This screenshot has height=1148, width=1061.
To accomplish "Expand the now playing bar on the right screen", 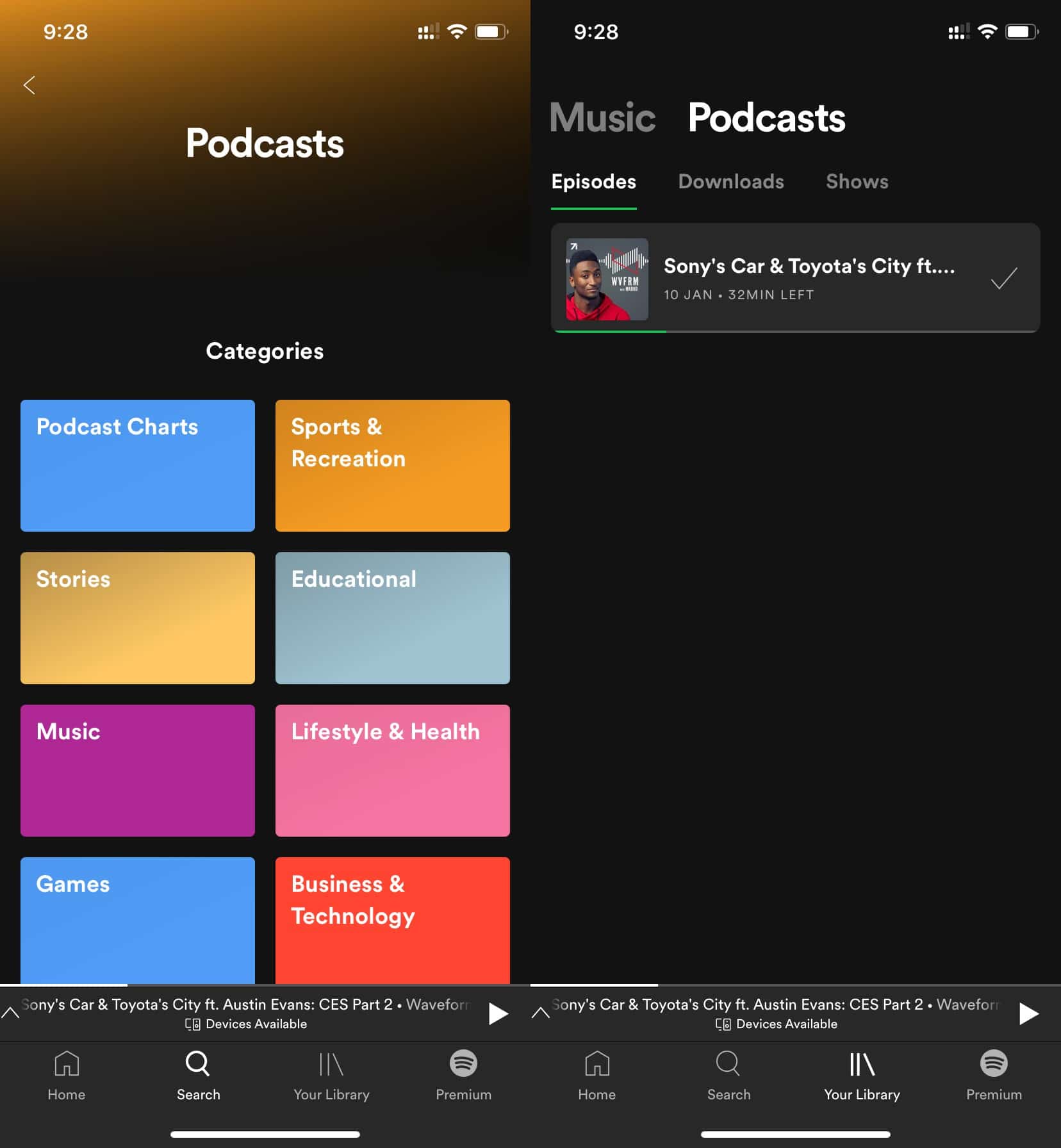I will point(541,1013).
